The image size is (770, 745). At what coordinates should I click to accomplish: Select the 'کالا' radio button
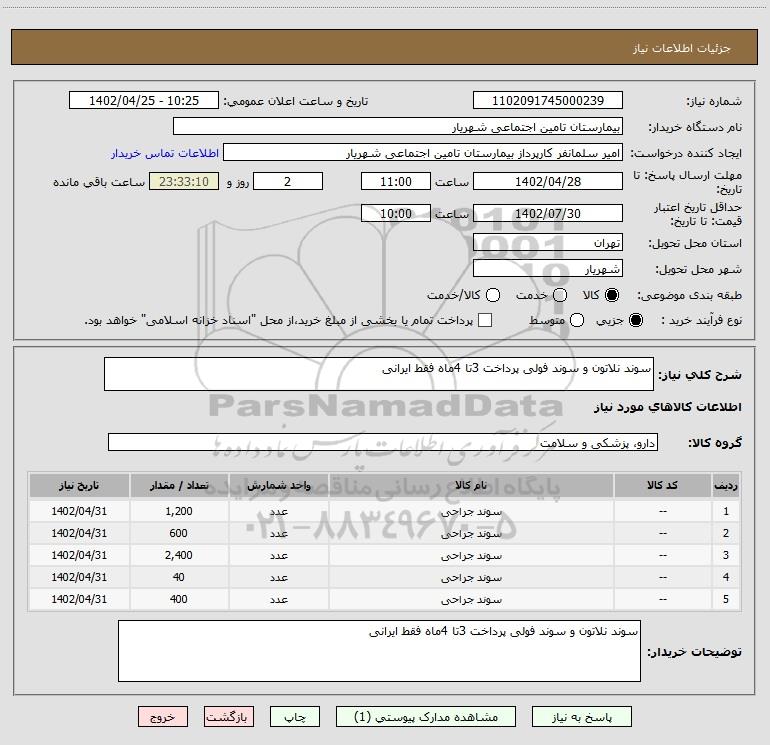click(x=612, y=295)
